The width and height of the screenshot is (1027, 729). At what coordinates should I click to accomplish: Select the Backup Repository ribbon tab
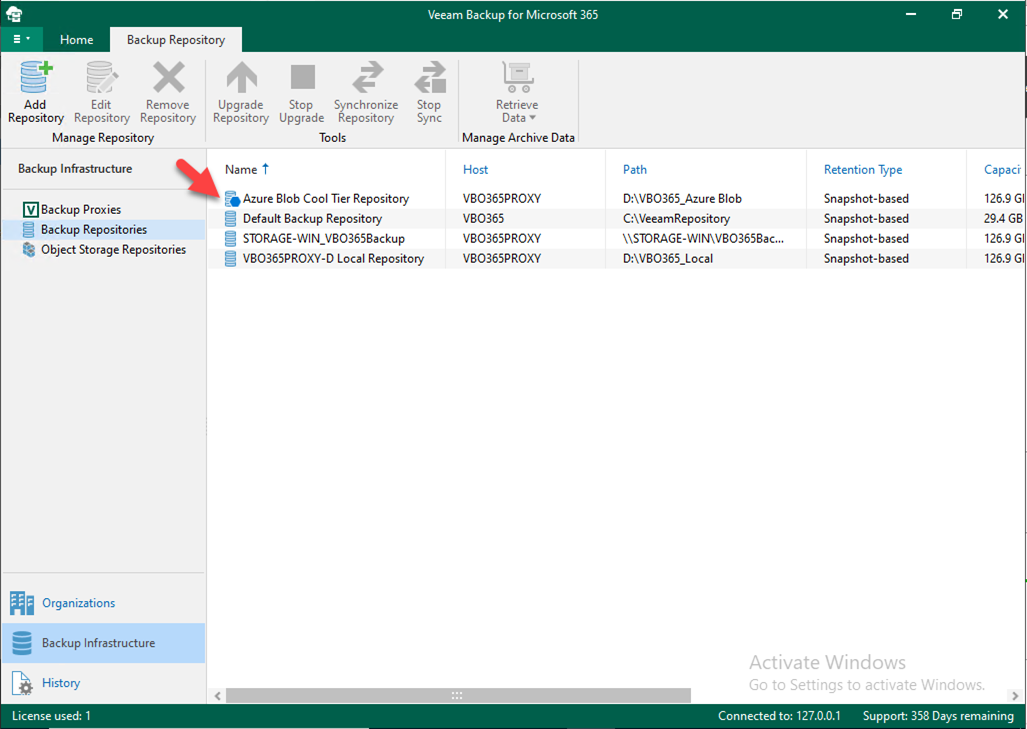[176, 39]
